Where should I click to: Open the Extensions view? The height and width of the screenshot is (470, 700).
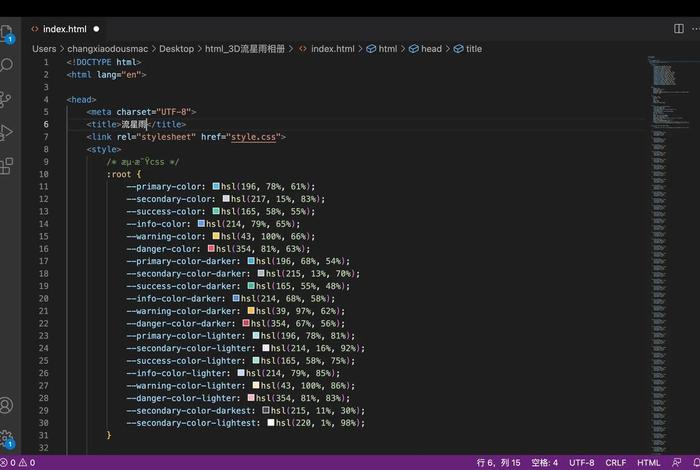(x=6, y=166)
